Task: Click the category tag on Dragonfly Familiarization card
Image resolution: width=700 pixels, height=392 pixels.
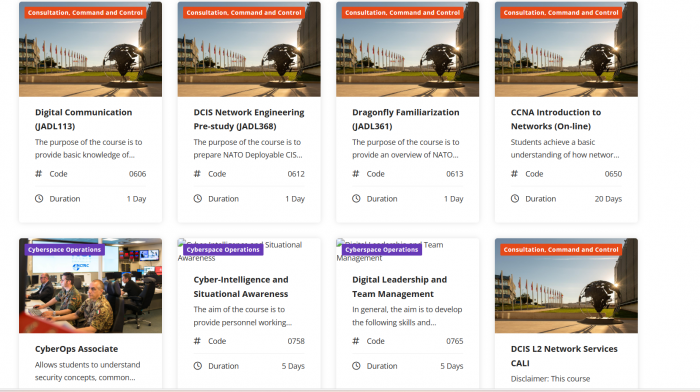Action: (x=402, y=13)
